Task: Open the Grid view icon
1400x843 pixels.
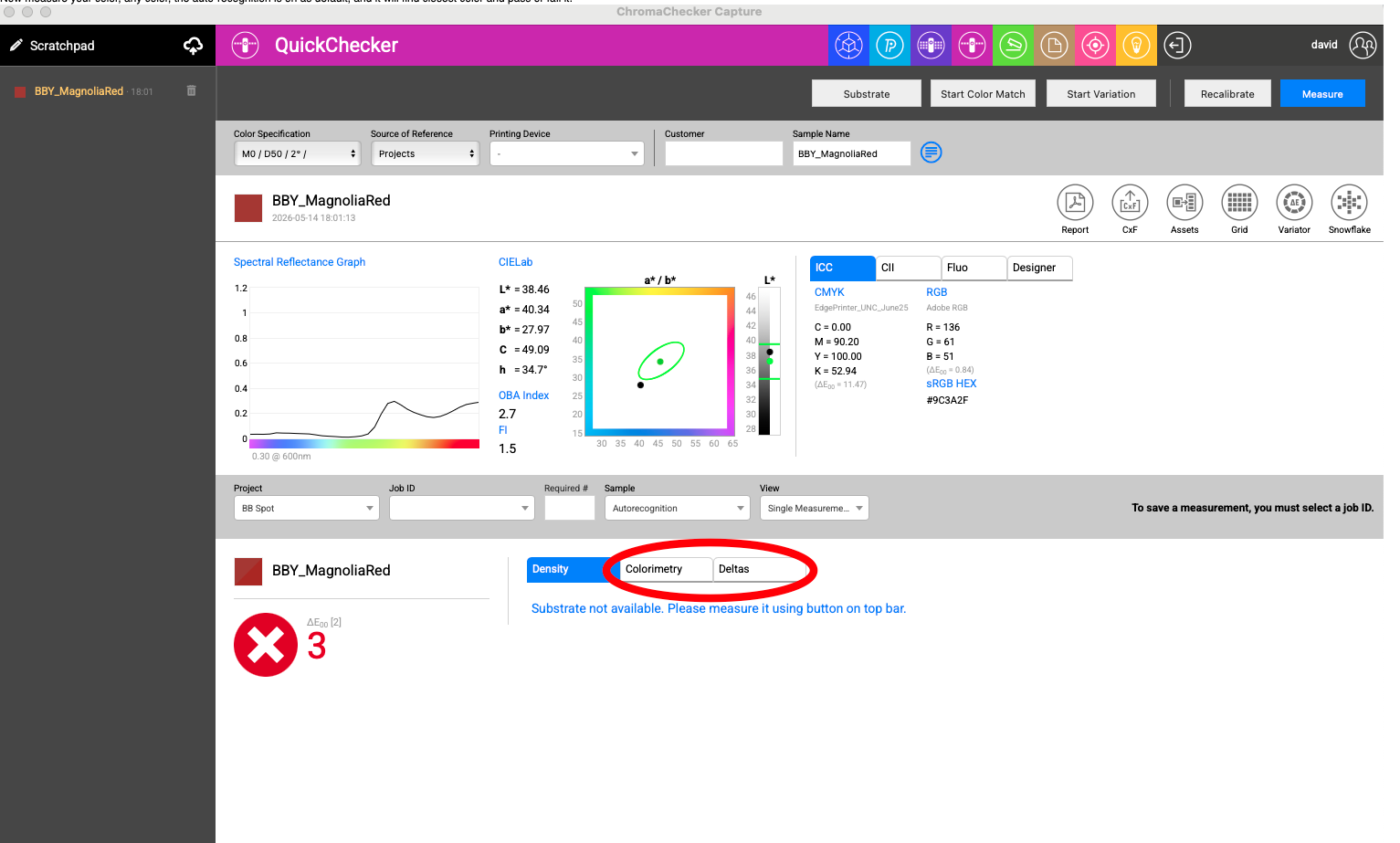Action: 1239,202
